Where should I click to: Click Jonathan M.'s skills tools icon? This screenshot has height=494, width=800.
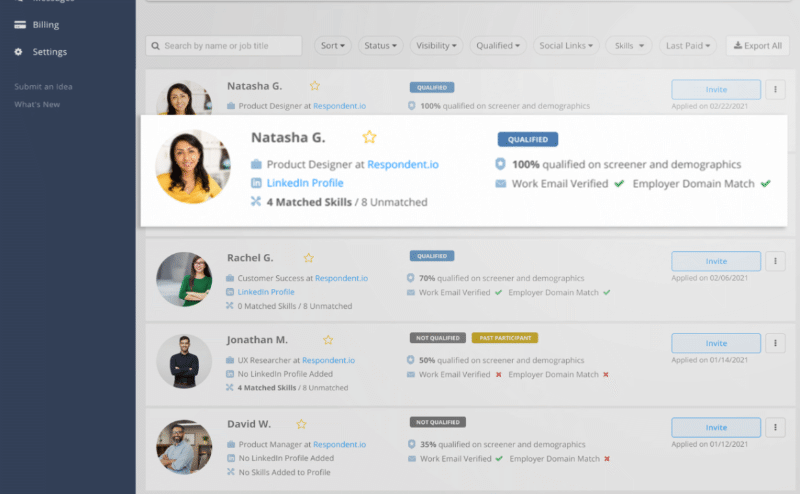tap(230, 388)
